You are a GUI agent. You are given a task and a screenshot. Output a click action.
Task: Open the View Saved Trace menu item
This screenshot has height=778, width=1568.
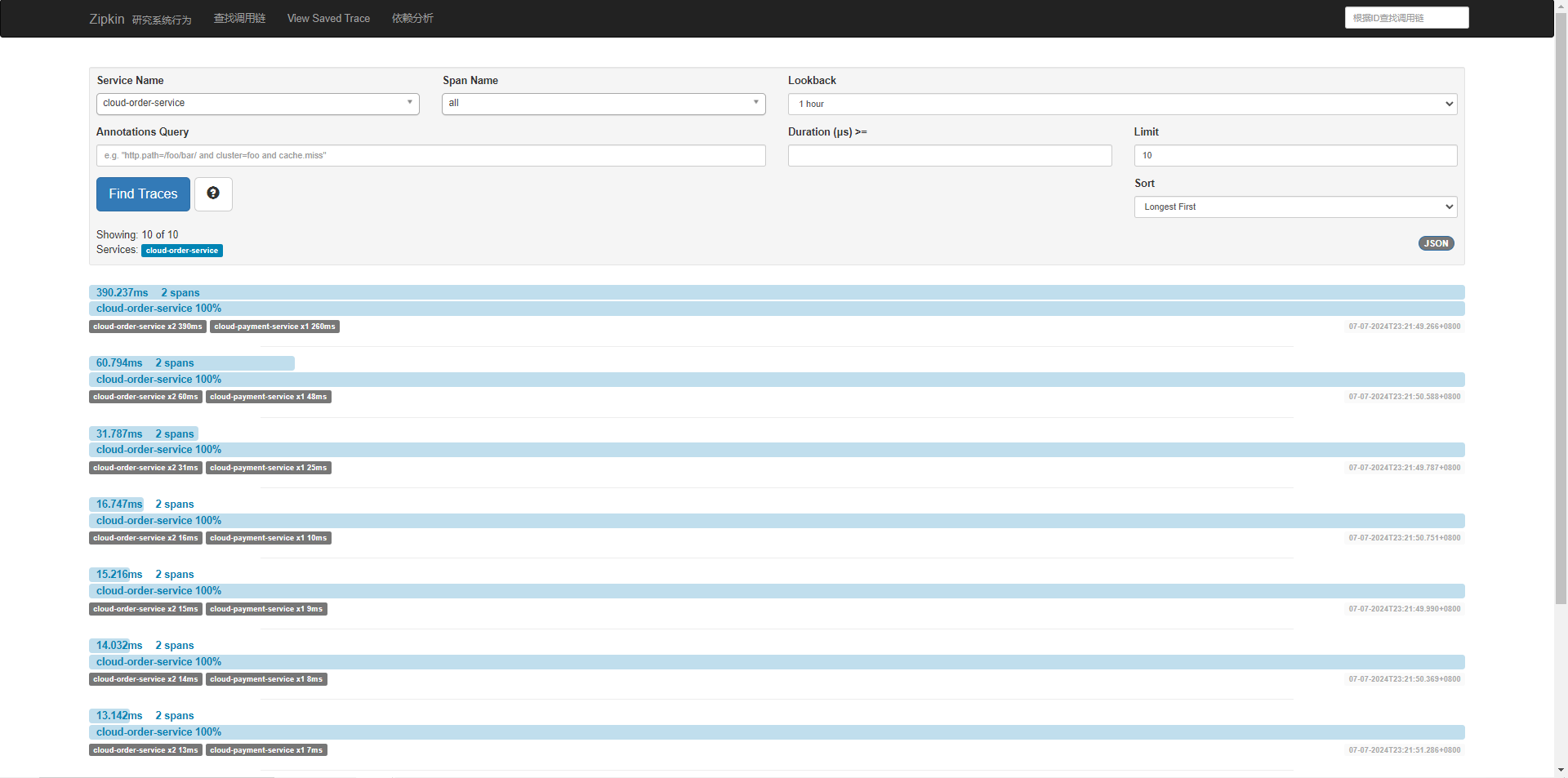[328, 18]
